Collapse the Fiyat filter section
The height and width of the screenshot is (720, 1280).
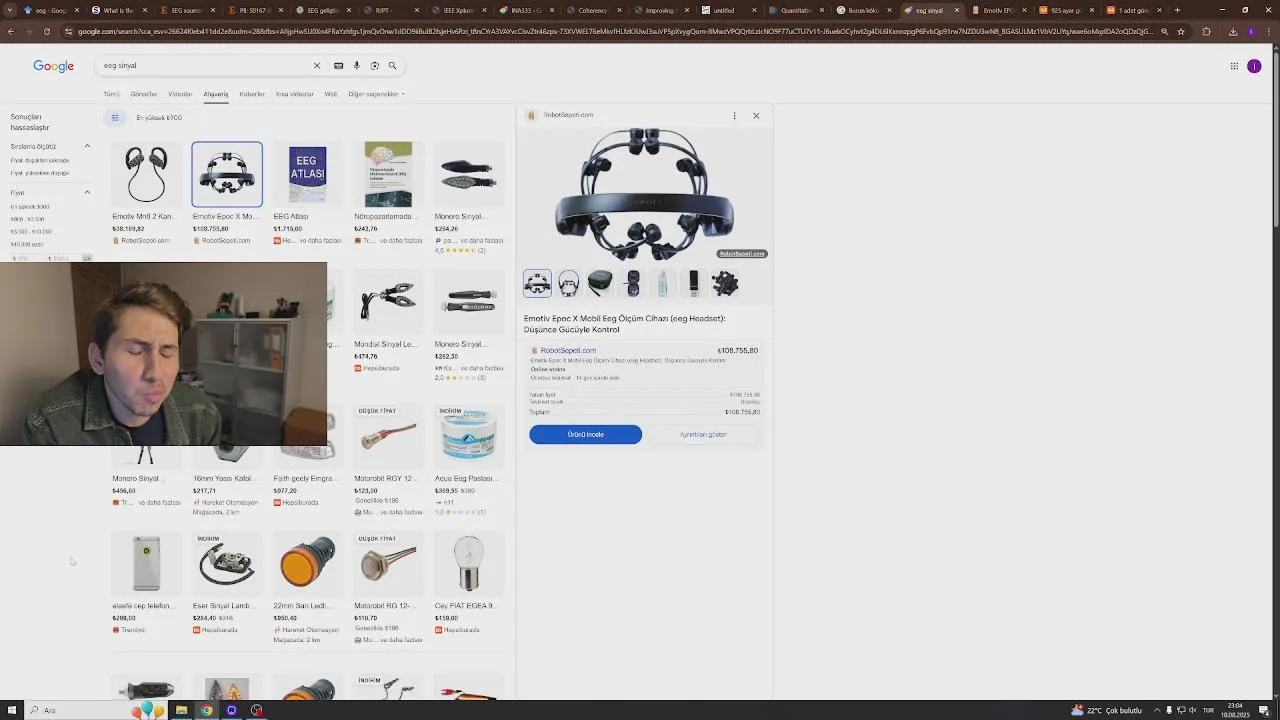(x=87, y=193)
